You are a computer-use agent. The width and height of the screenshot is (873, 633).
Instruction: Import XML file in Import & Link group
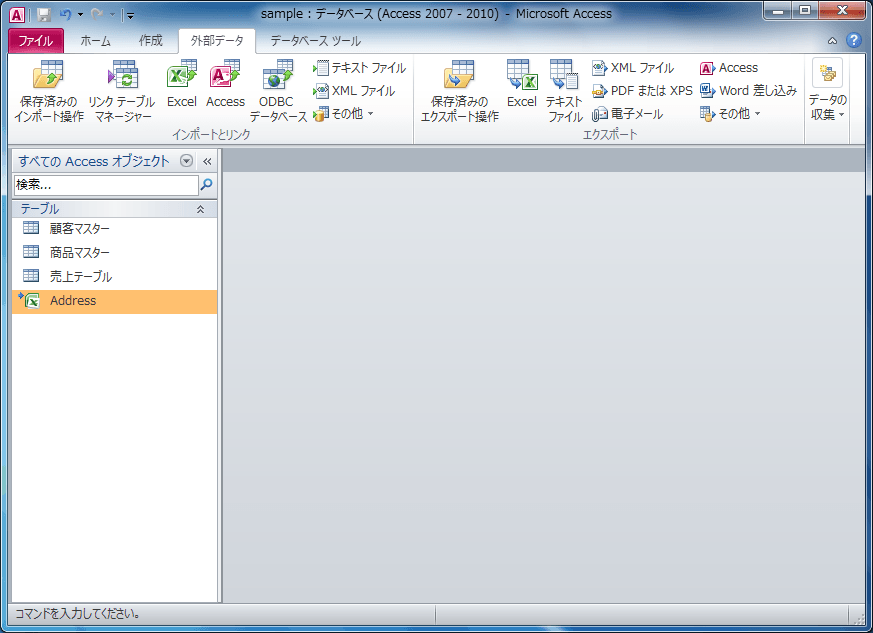coord(354,91)
